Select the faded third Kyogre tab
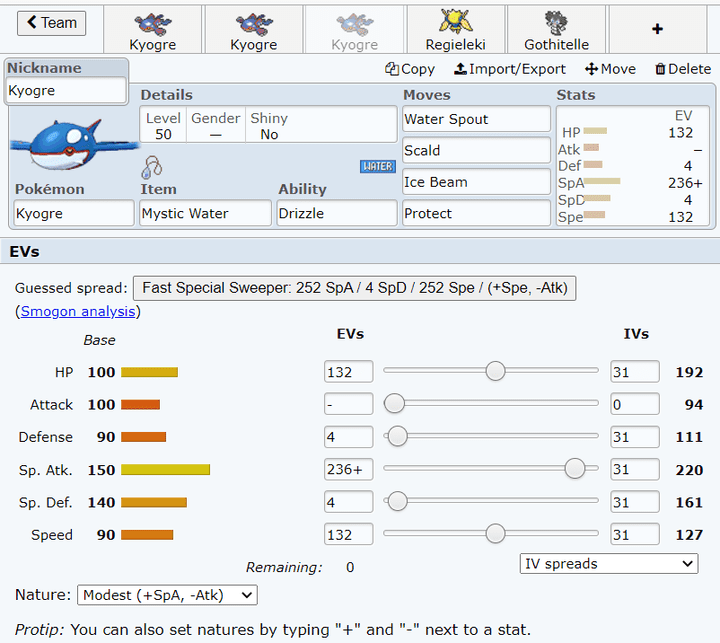The image size is (720, 643). pyautogui.click(x=354, y=30)
